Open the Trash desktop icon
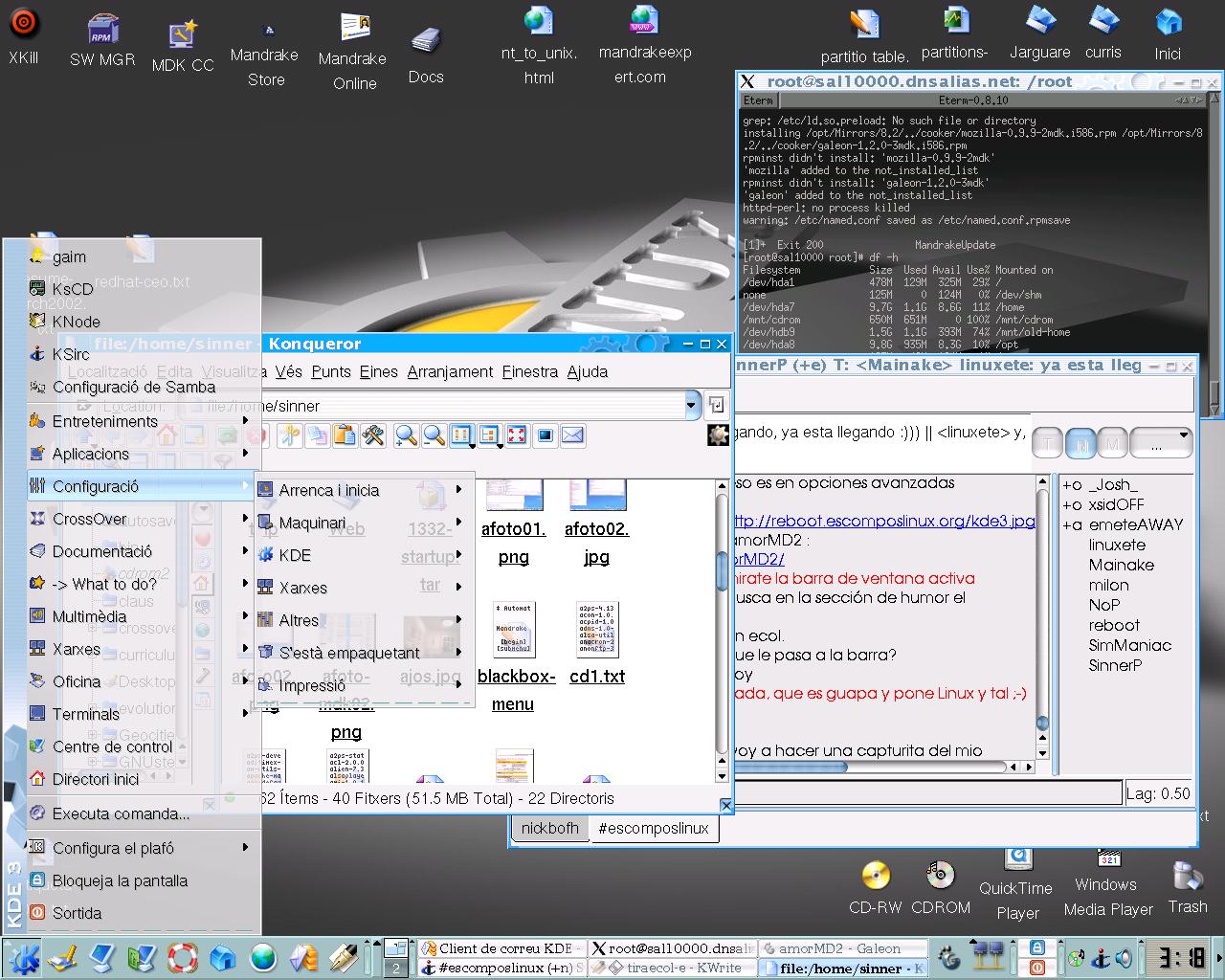Screen dimensions: 1225x980 (1188, 887)
